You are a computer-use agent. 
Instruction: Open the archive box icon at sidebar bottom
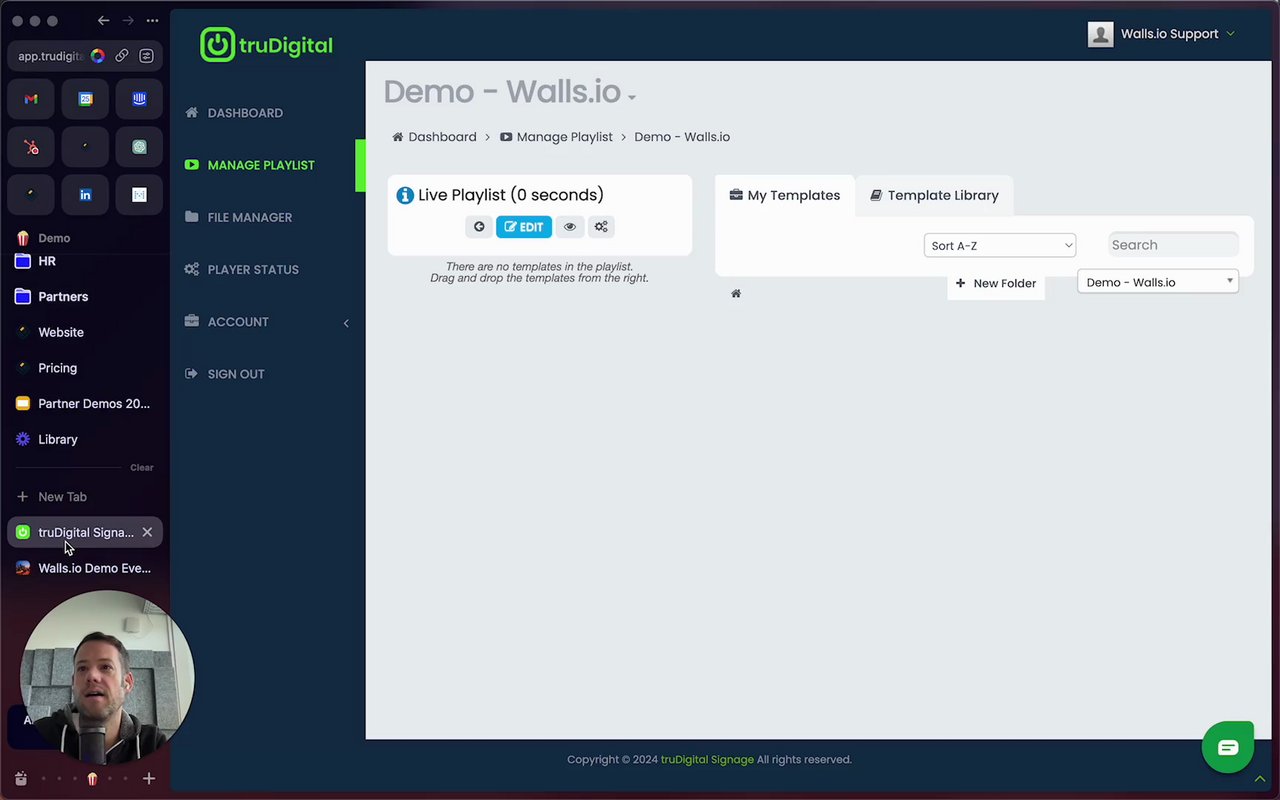(x=21, y=779)
